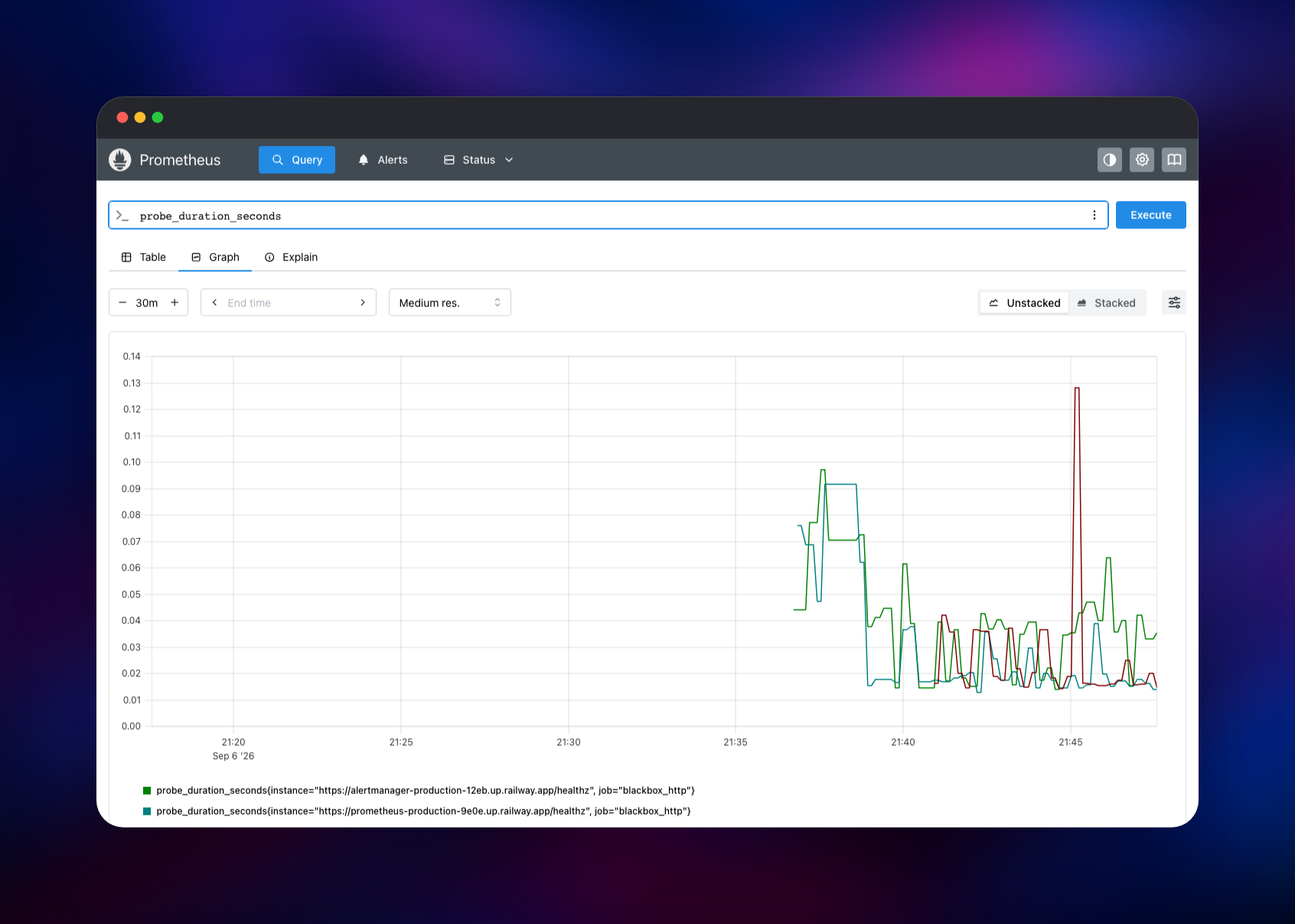The image size is (1295, 924).
Task: Open the Query page
Action: point(297,160)
